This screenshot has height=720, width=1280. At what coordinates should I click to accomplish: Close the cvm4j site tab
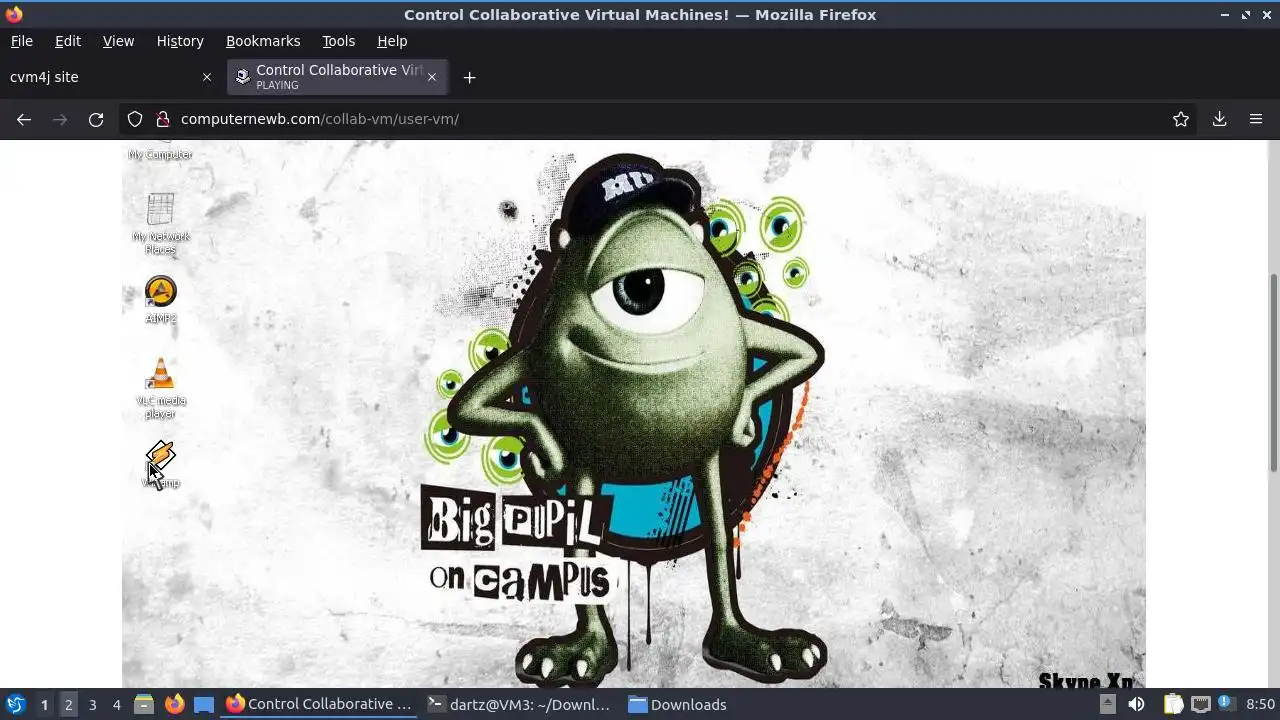coord(207,77)
